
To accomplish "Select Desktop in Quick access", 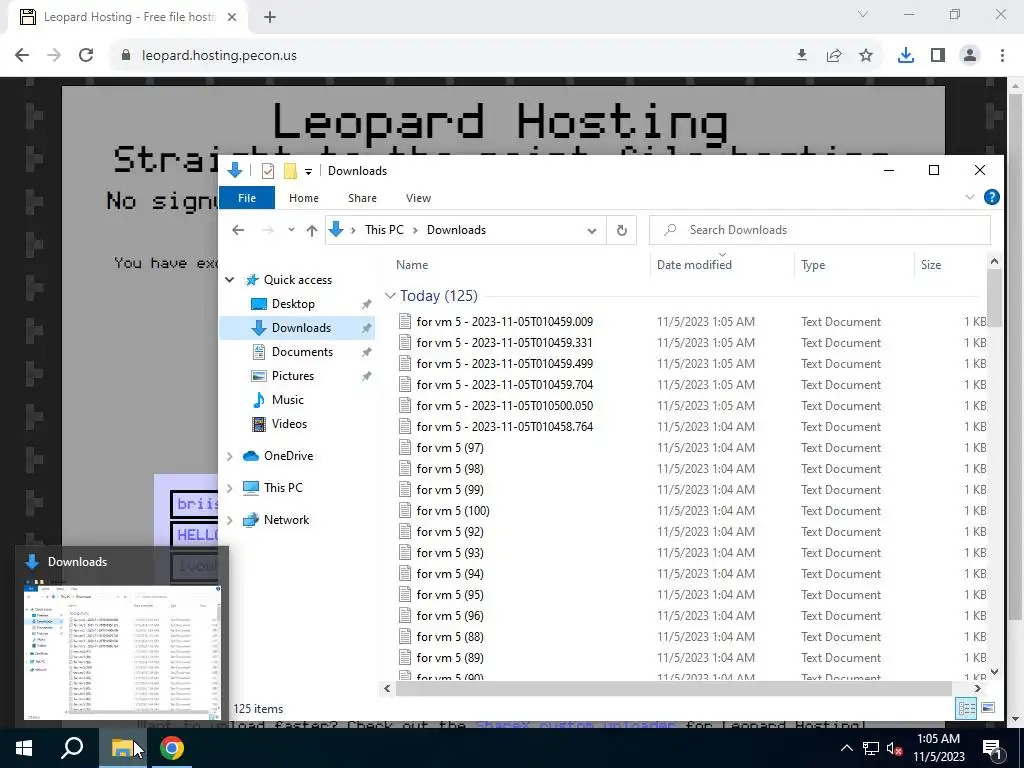I will coord(293,304).
